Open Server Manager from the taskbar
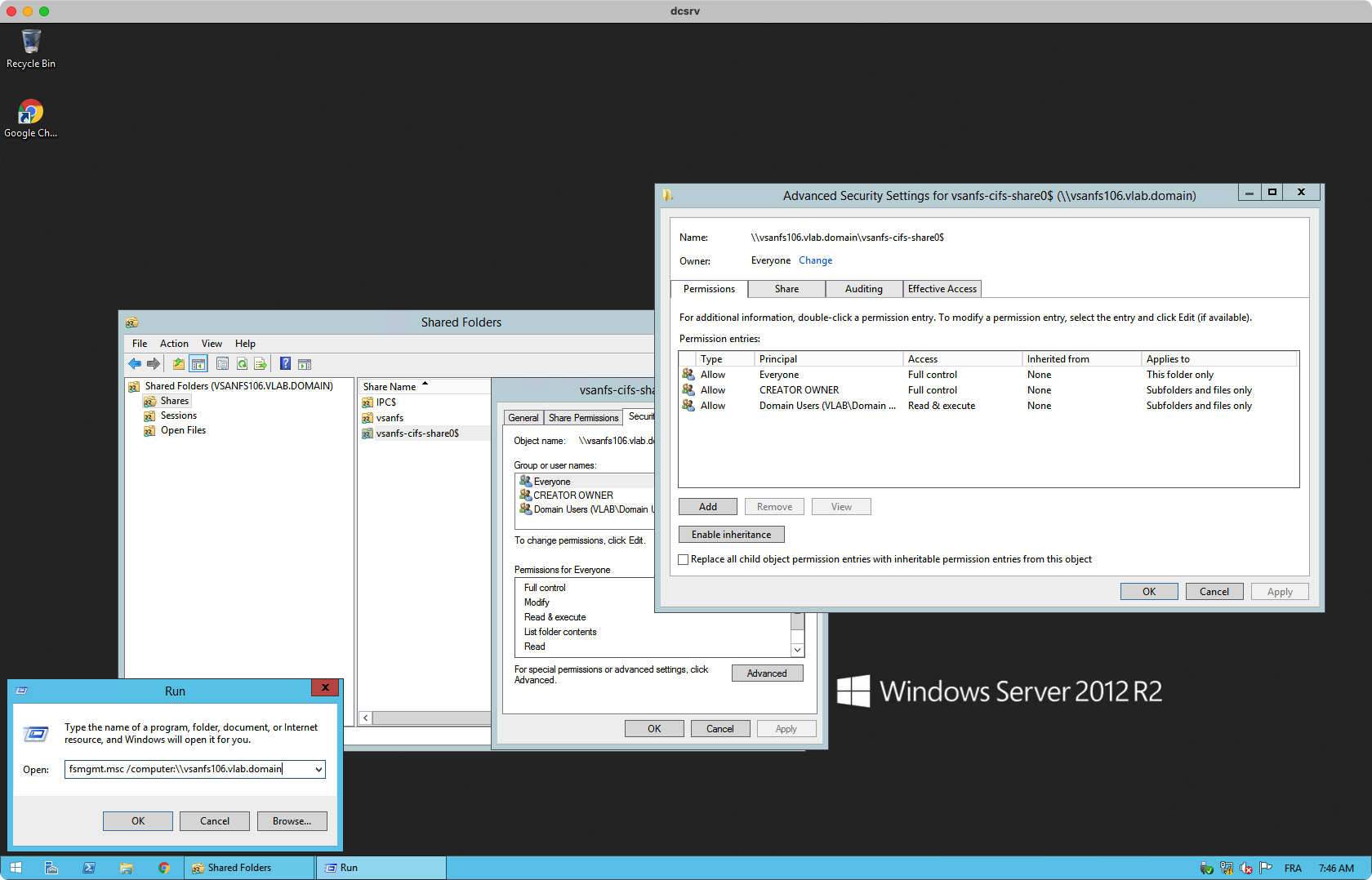This screenshot has height=880, width=1372. [x=51, y=868]
